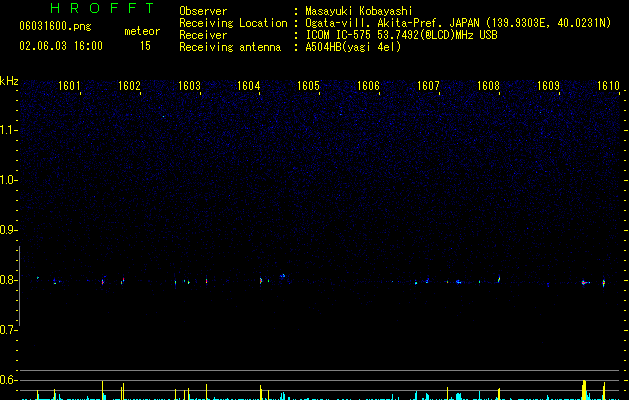The height and width of the screenshot is (400, 629).
Task: Click the 1608 time marker
Action: point(488,86)
